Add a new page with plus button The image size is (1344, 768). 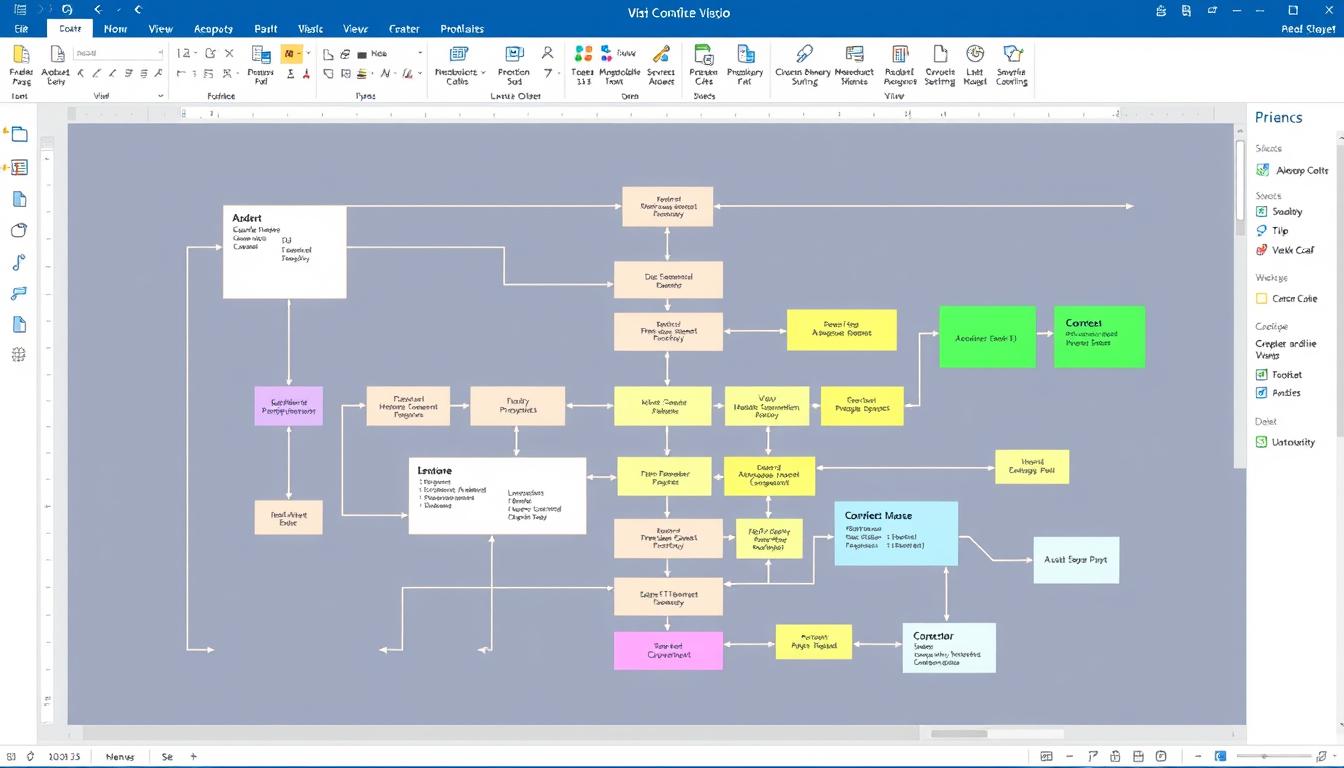click(x=193, y=757)
